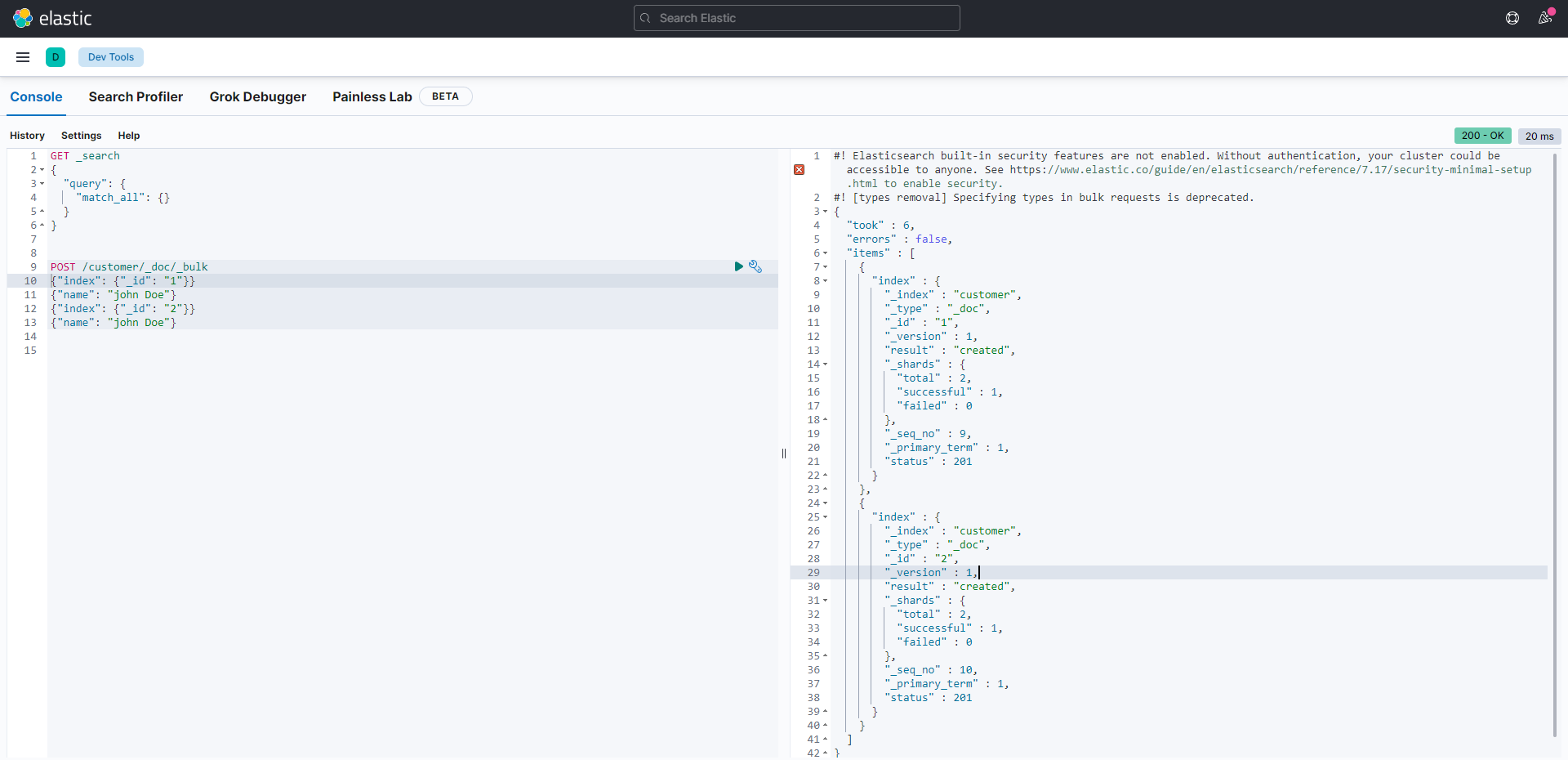Click the "_seq_no" : 9 output line
Screen dimensions: 1568x760
tap(928, 434)
